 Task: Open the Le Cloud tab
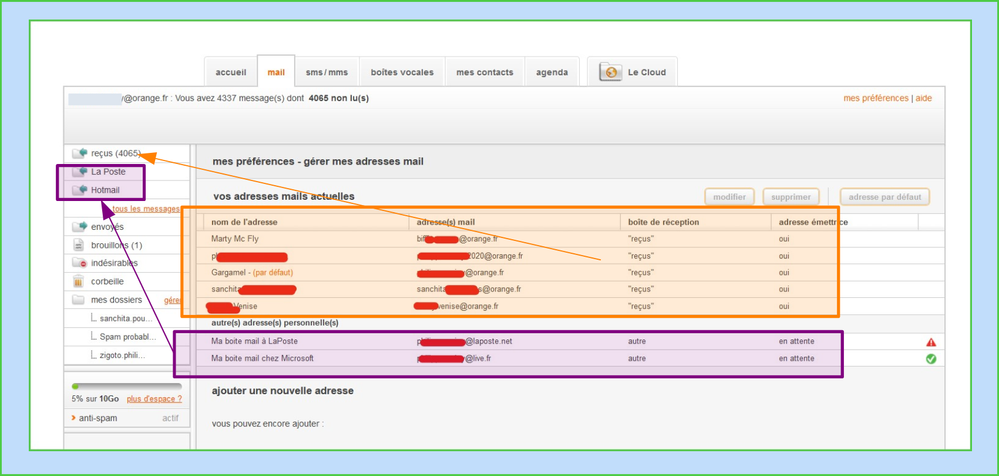[632, 72]
